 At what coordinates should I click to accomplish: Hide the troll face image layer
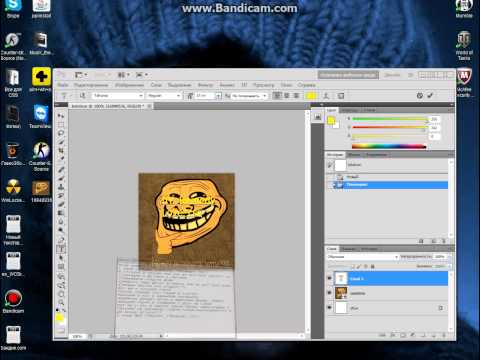coord(330,293)
